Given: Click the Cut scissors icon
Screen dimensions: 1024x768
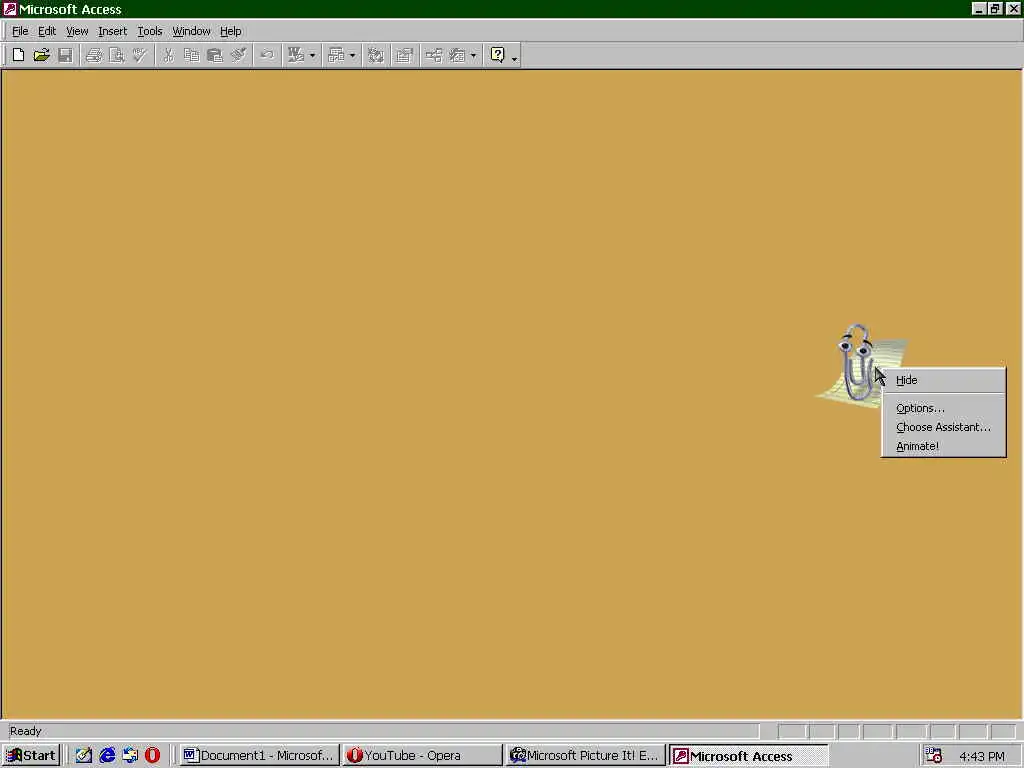Looking at the screenshot, I should [168, 56].
